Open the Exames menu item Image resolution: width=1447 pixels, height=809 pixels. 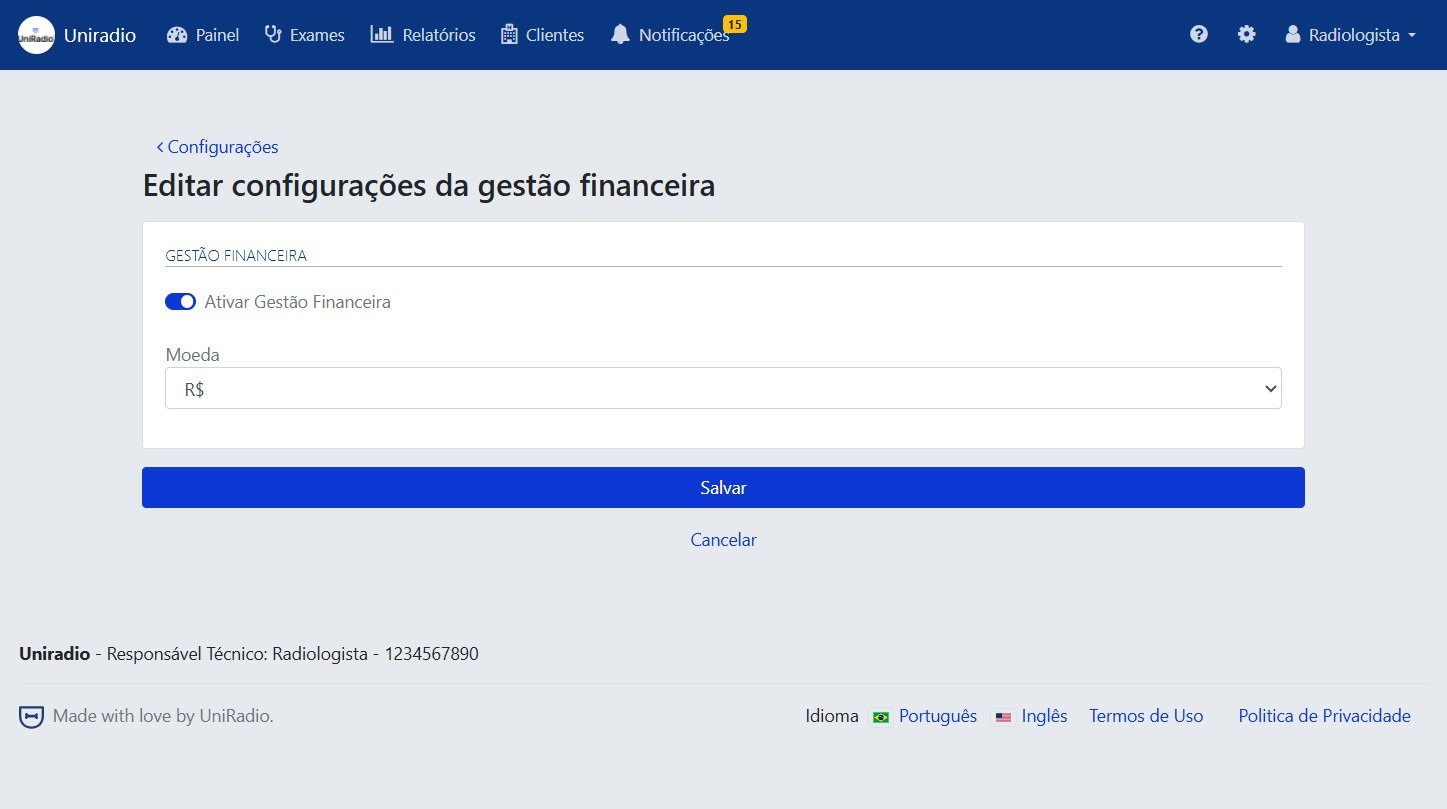[x=305, y=35]
